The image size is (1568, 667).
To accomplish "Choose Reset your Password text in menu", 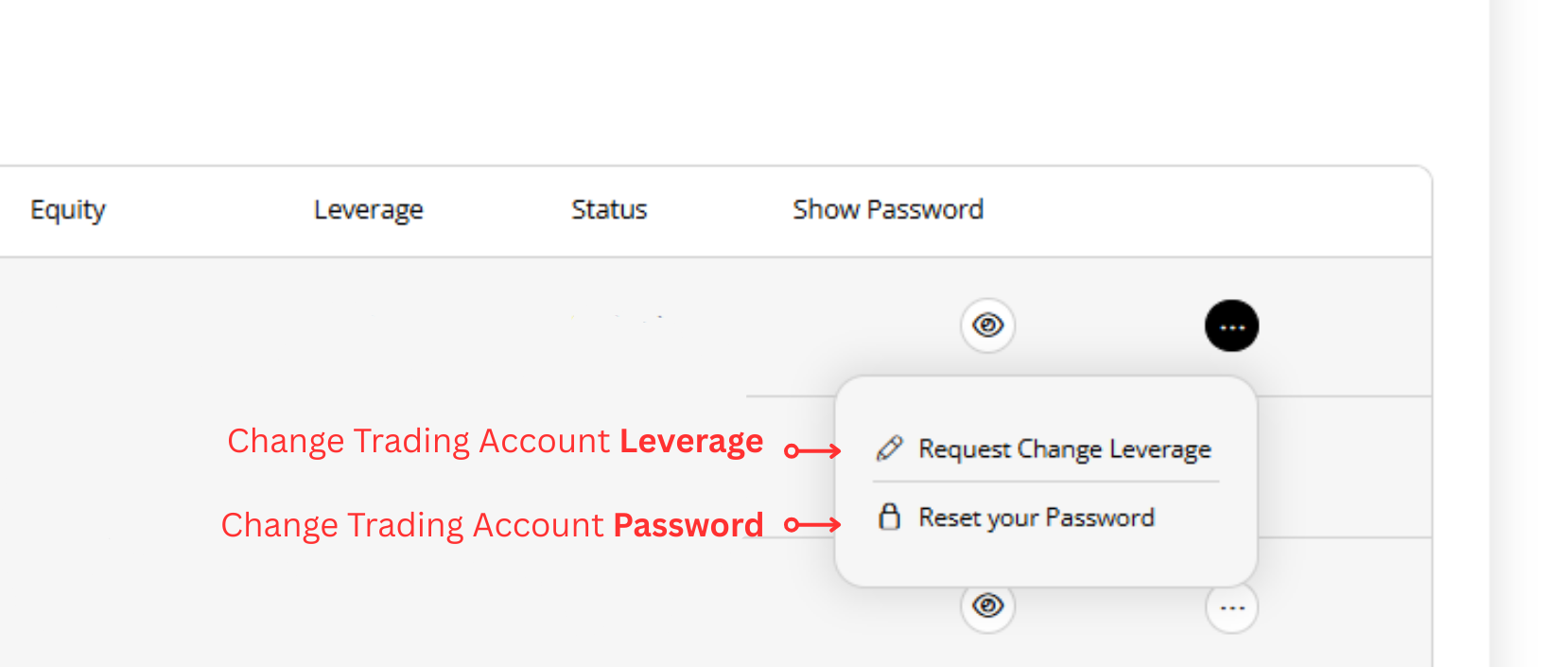I will 1037,518.
